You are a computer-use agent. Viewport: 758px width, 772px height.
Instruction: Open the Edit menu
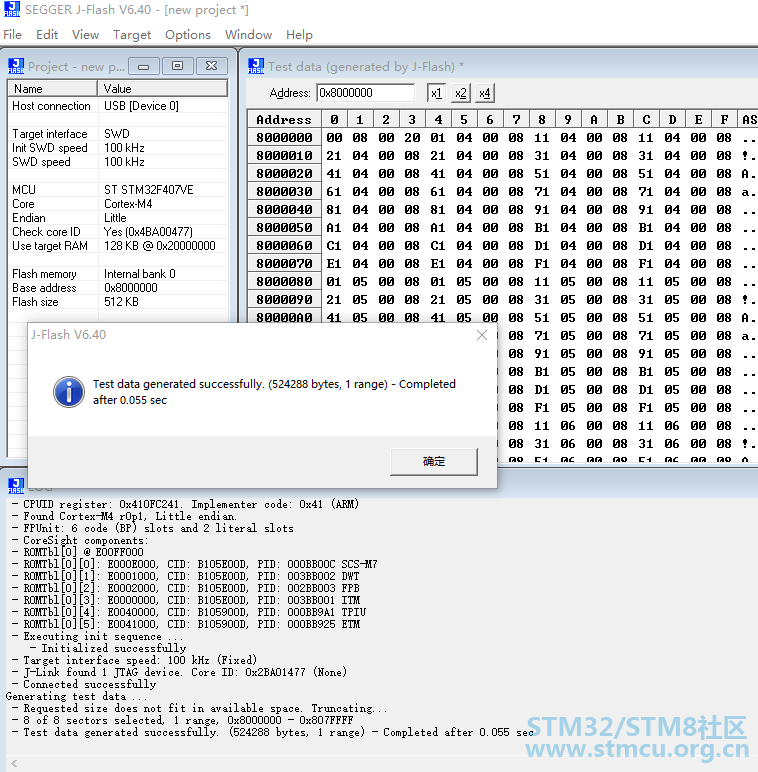(47, 35)
